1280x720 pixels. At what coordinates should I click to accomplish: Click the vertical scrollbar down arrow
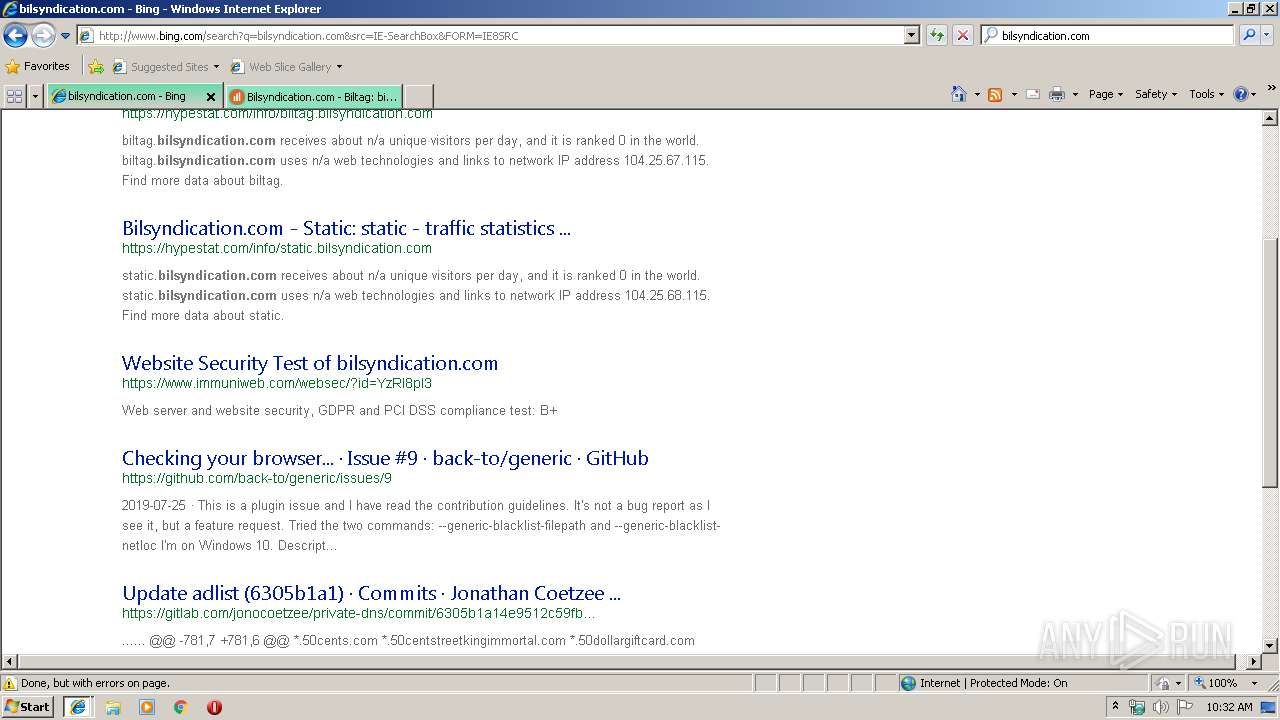[1270, 646]
